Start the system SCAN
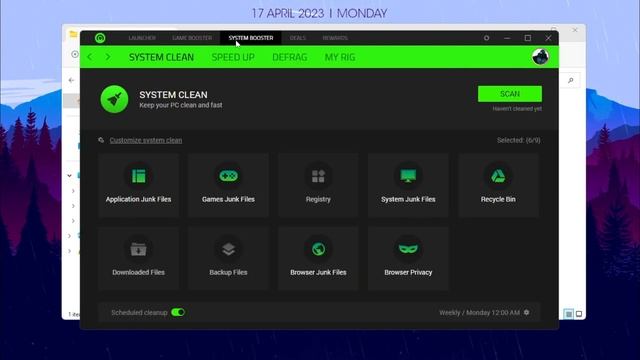The image size is (640, 360). pos(510,94)
